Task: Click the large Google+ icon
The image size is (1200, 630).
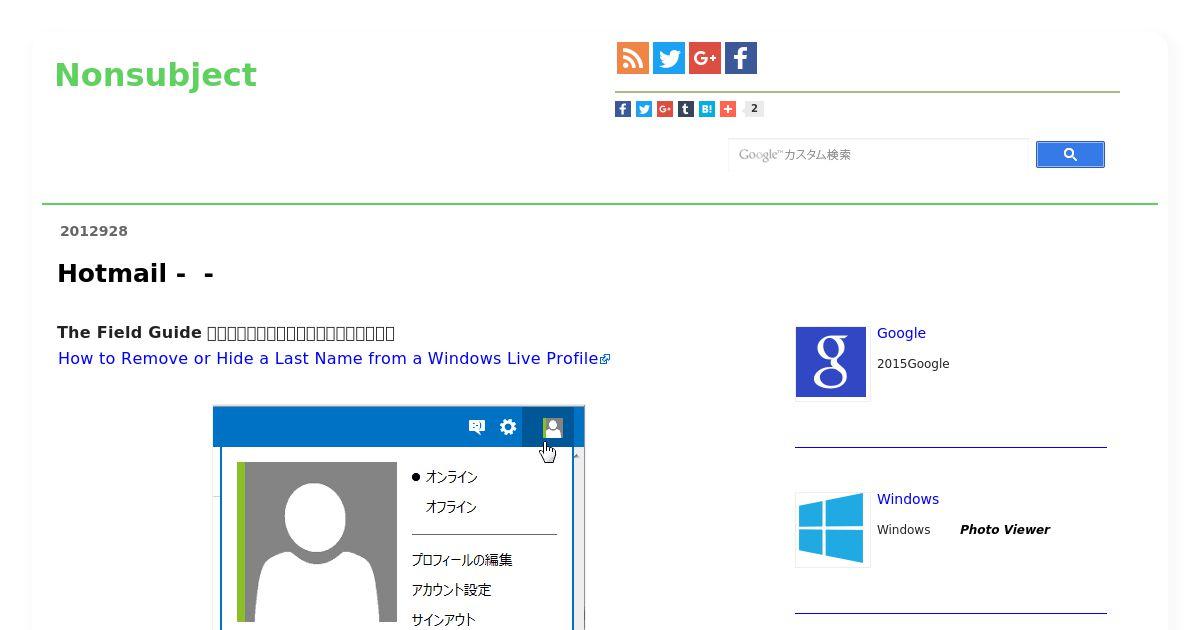Action: [x=705, y=58]
